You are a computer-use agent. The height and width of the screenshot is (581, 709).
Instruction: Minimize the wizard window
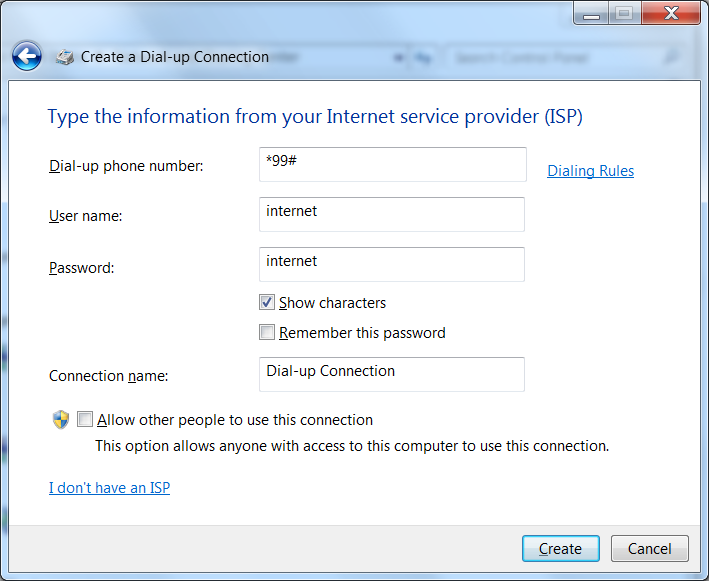click(x=592, y=14)
